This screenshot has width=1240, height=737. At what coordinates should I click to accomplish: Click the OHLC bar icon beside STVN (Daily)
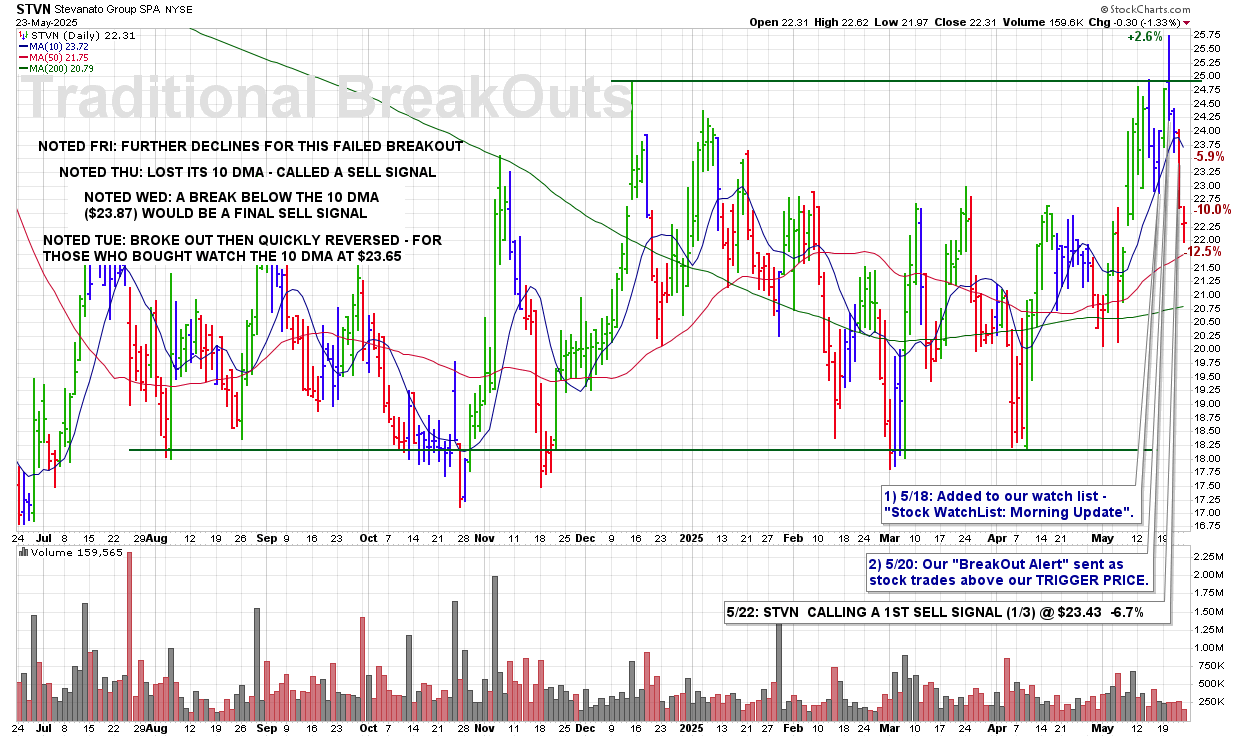[25, 33]
